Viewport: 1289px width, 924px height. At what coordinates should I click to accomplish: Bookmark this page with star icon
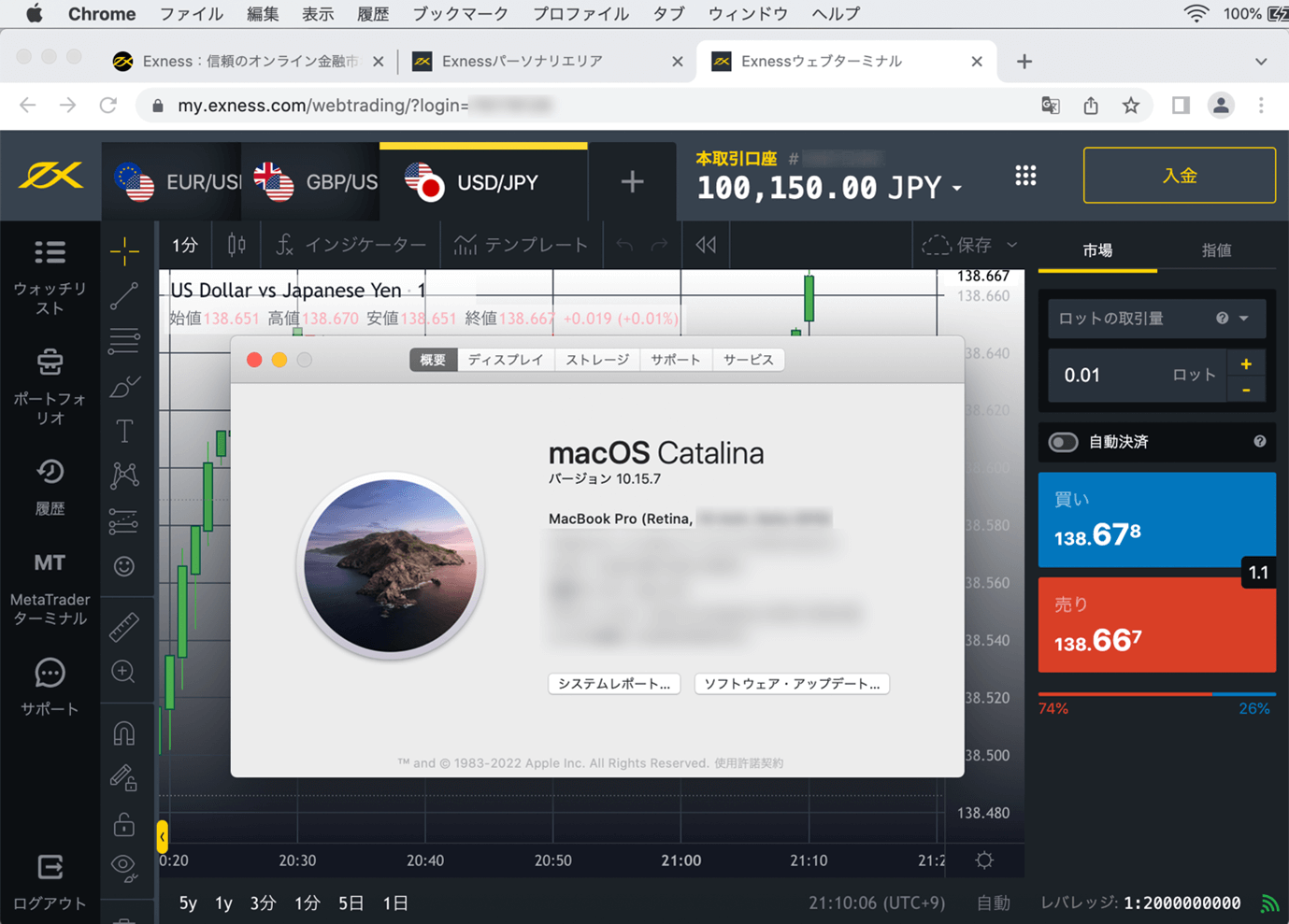1131,106
